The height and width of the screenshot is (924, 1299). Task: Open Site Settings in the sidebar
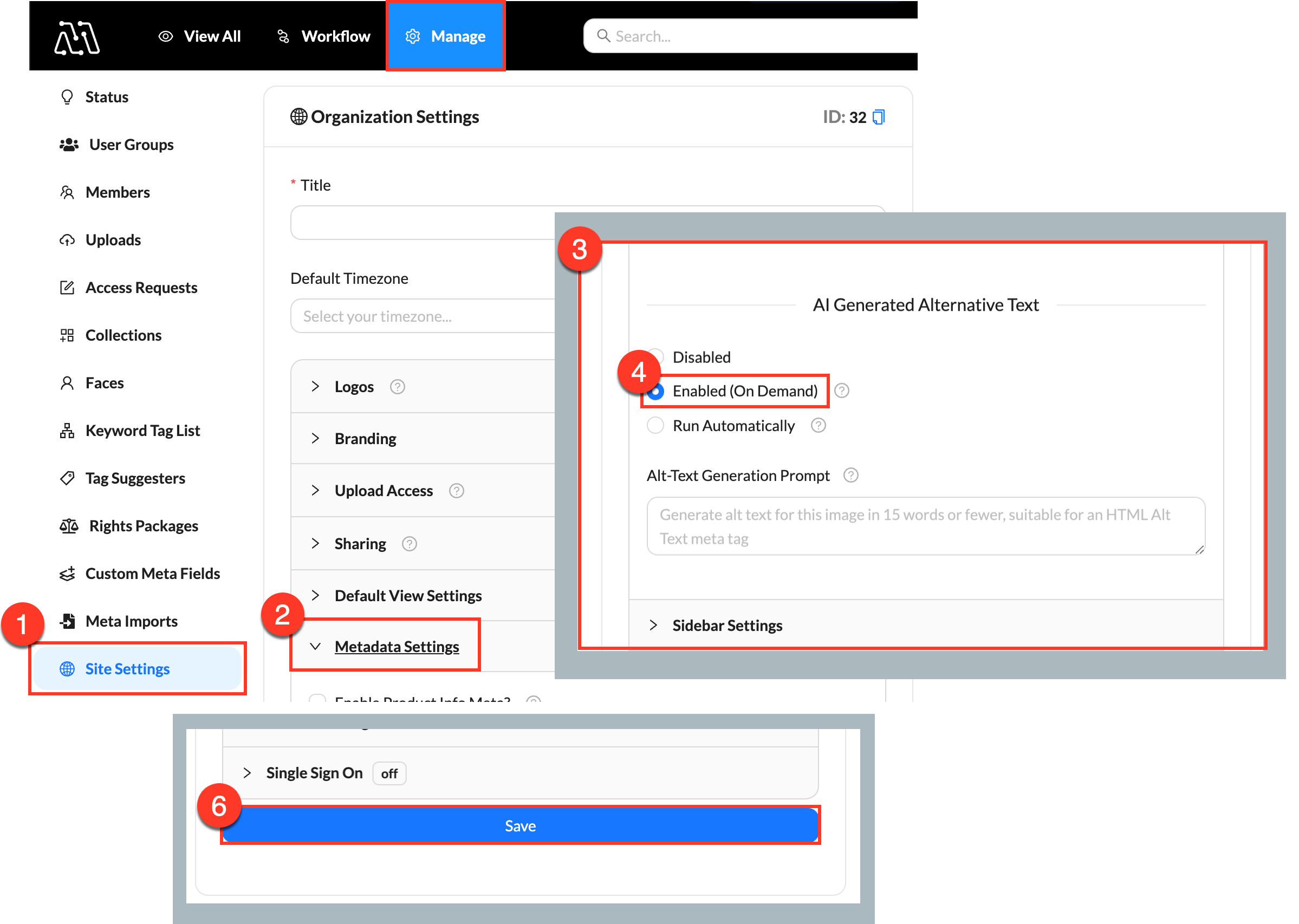coord(127,668)
